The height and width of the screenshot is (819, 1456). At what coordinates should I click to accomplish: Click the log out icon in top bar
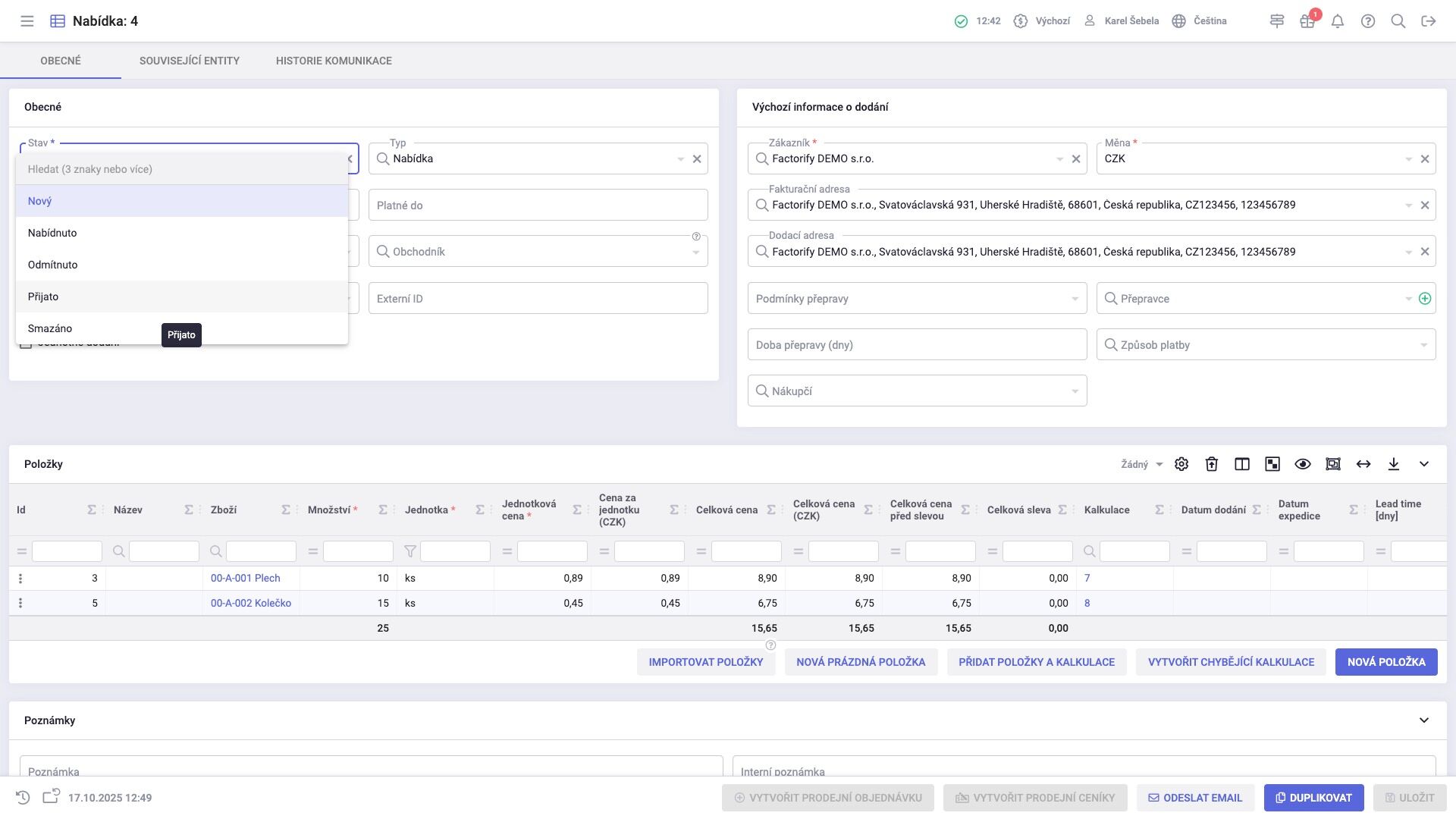point(1429,21)
